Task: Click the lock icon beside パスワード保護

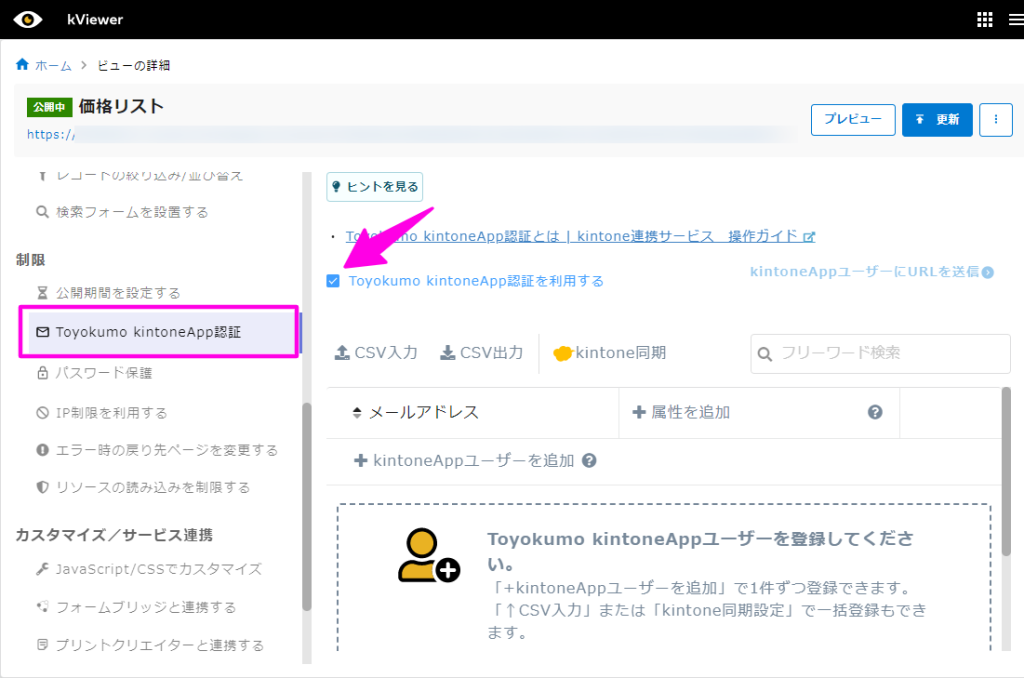Action: pos(42,373)
